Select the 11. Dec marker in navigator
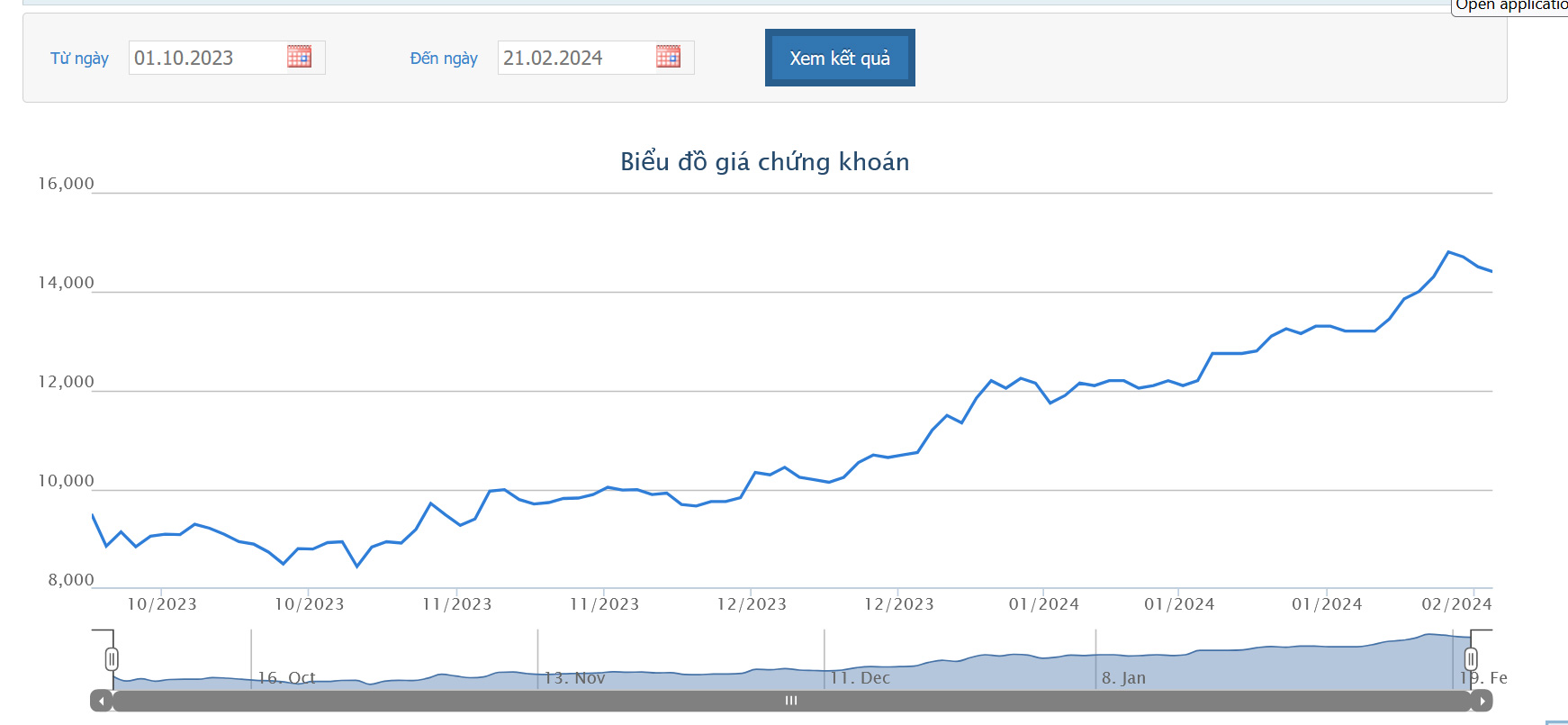Screen dimensions: 1568x725 [860, 677]
